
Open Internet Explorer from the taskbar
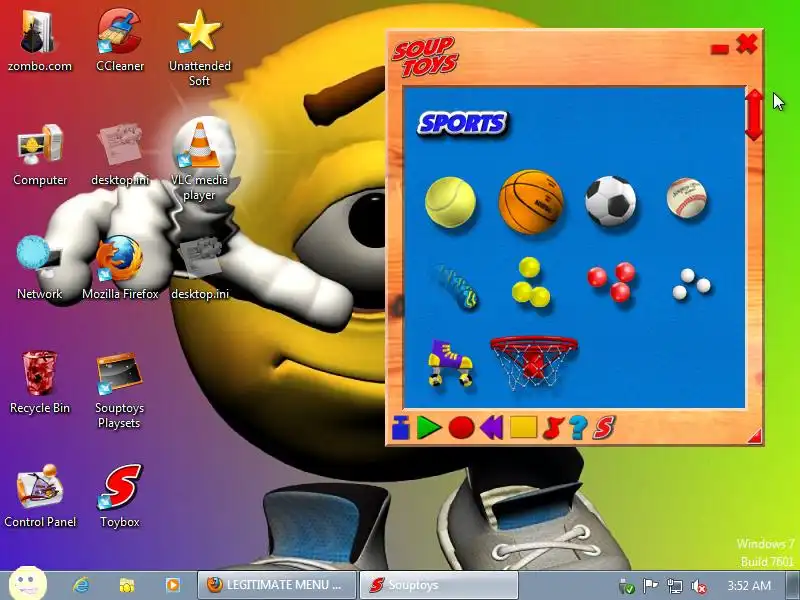[81, 585]
